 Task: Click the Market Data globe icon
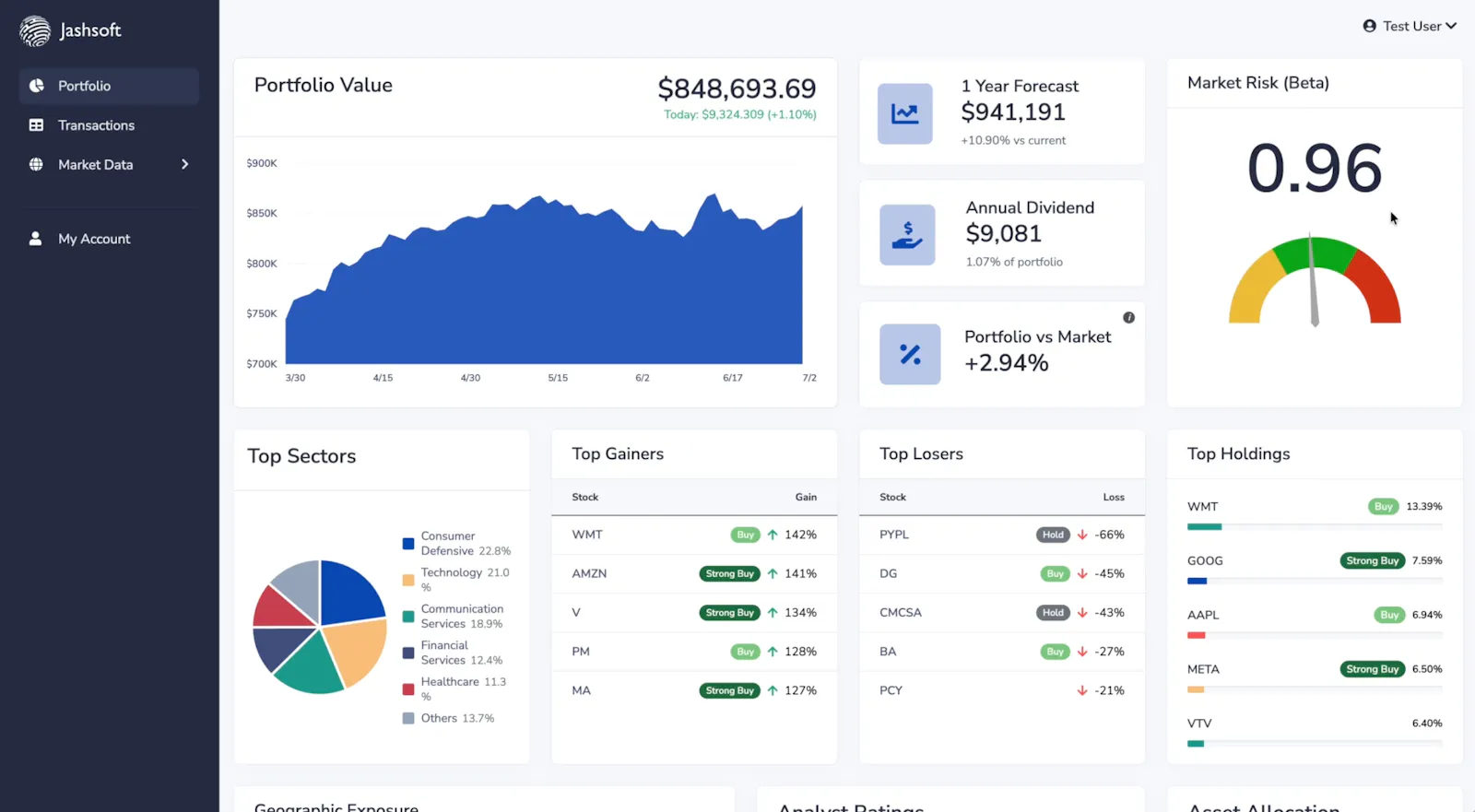tap(37, 164)
